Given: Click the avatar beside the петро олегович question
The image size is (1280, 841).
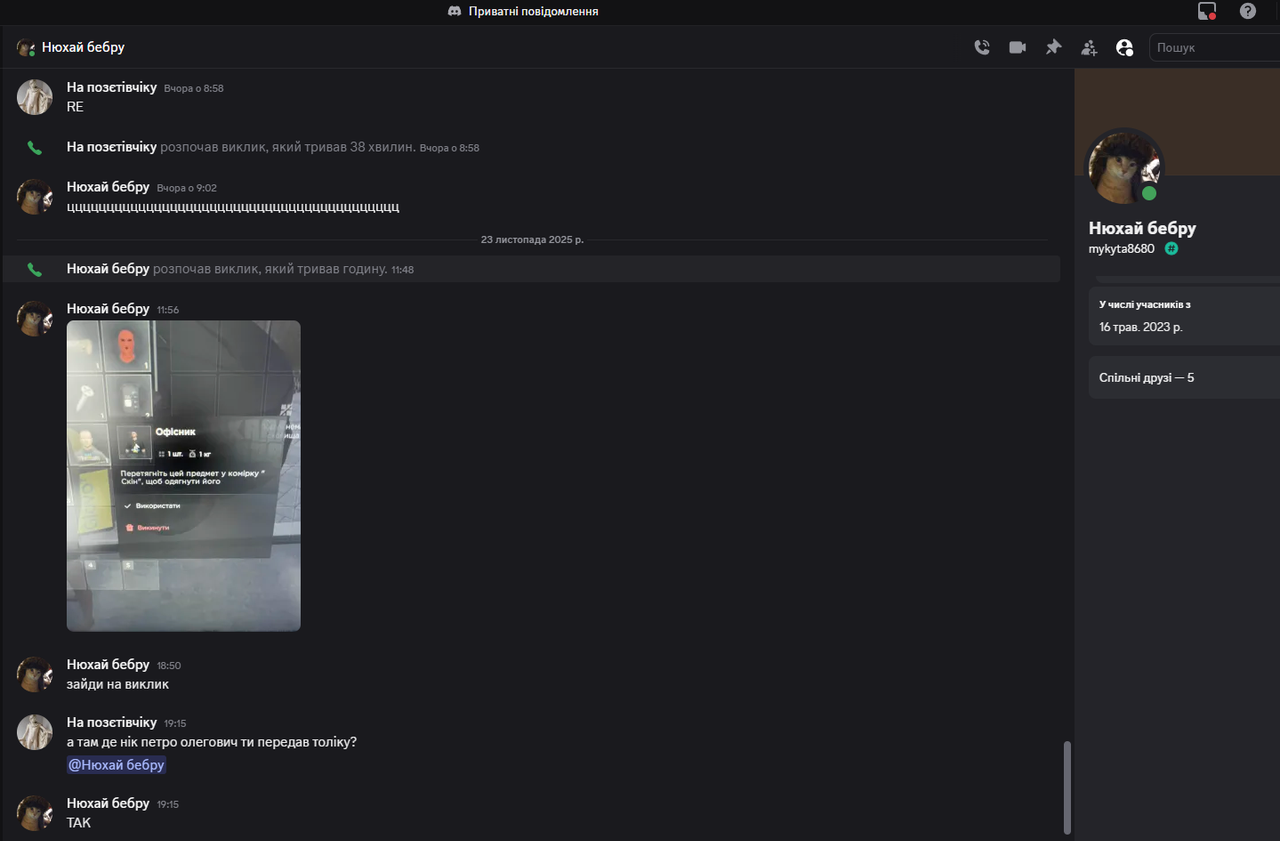Looking at the screenshot, I should point(35,733).
